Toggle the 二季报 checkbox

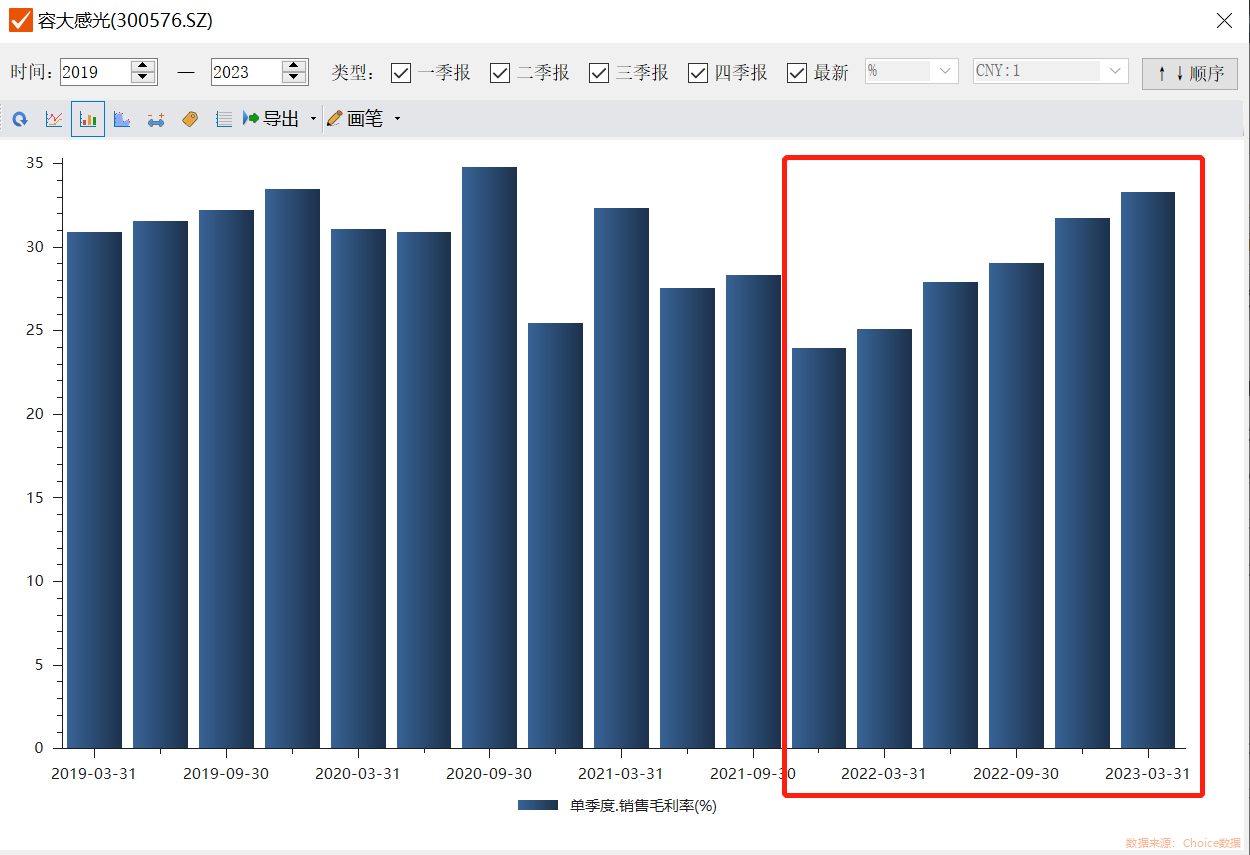coord(500,73)
